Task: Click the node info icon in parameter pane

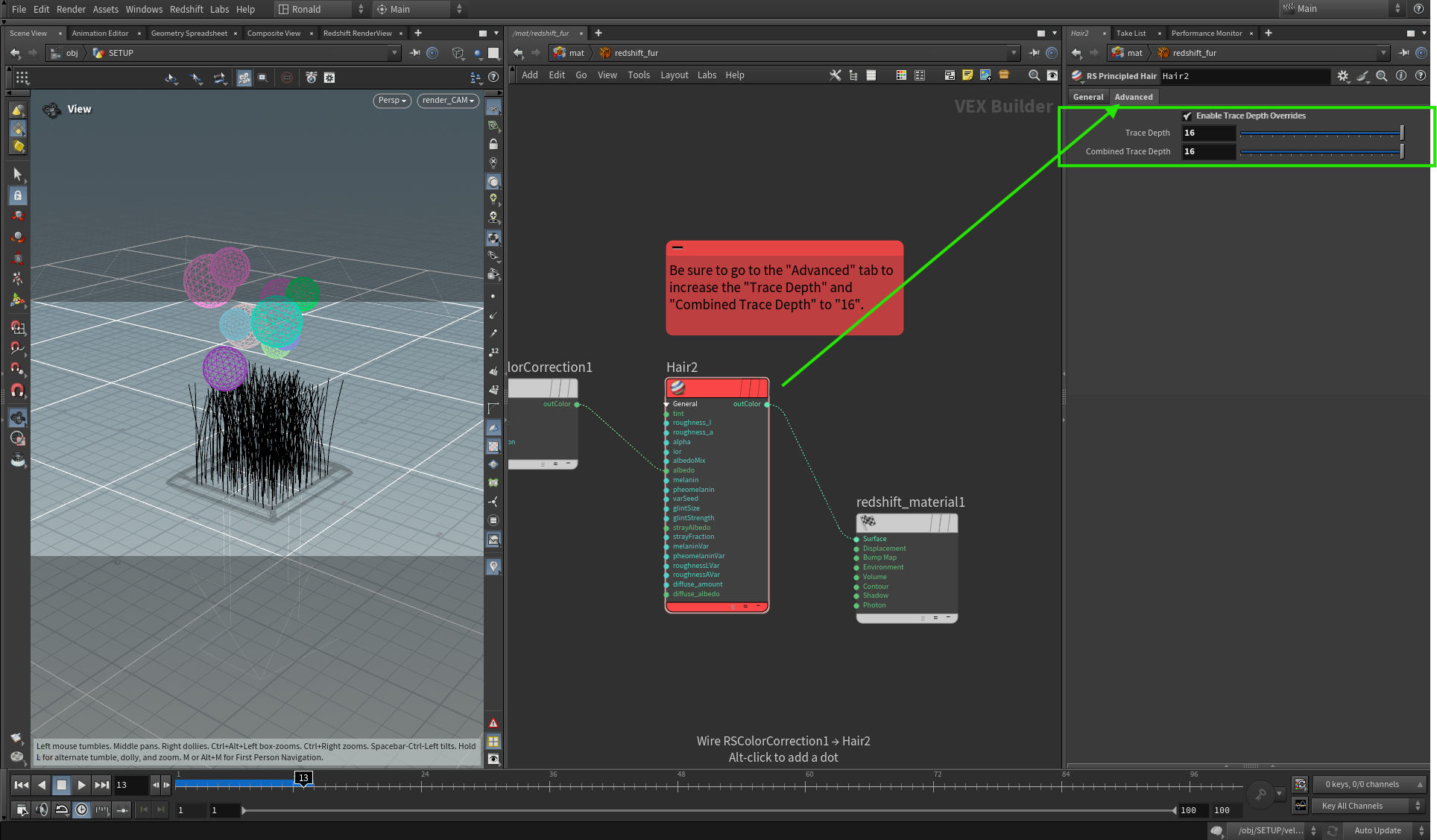Action: coord(1401,76)
